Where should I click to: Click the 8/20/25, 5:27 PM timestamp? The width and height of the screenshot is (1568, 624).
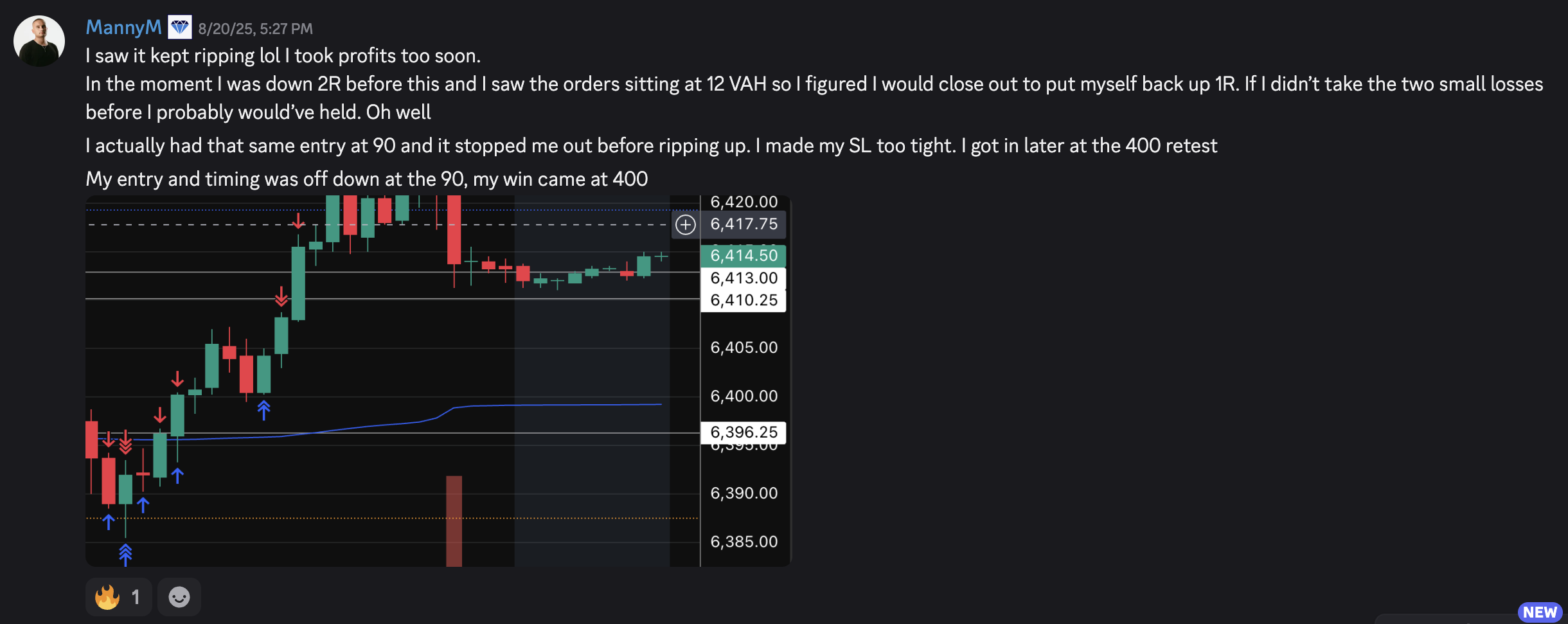click(255, 29)
